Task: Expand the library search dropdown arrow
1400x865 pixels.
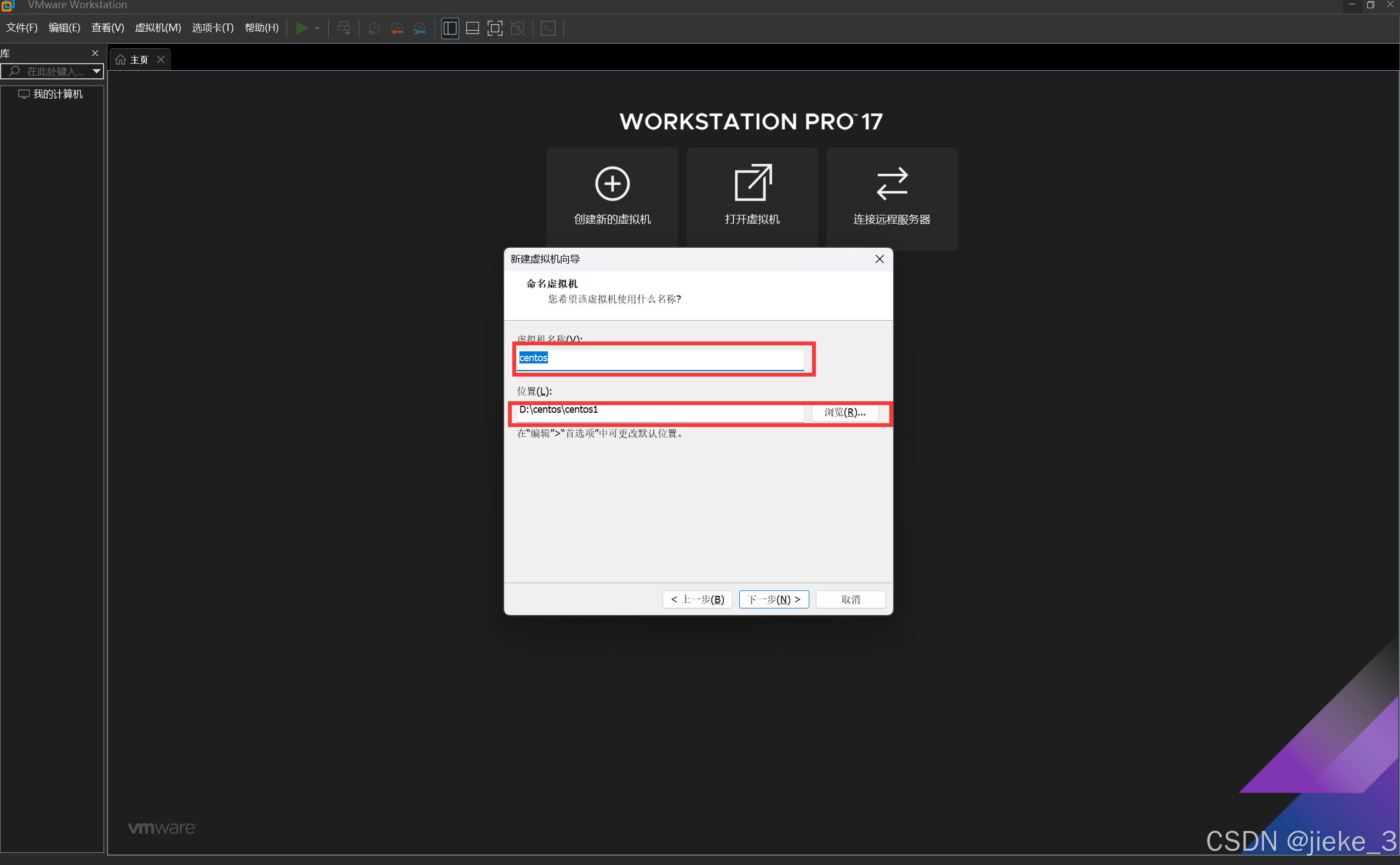Action: click(96, 71)
